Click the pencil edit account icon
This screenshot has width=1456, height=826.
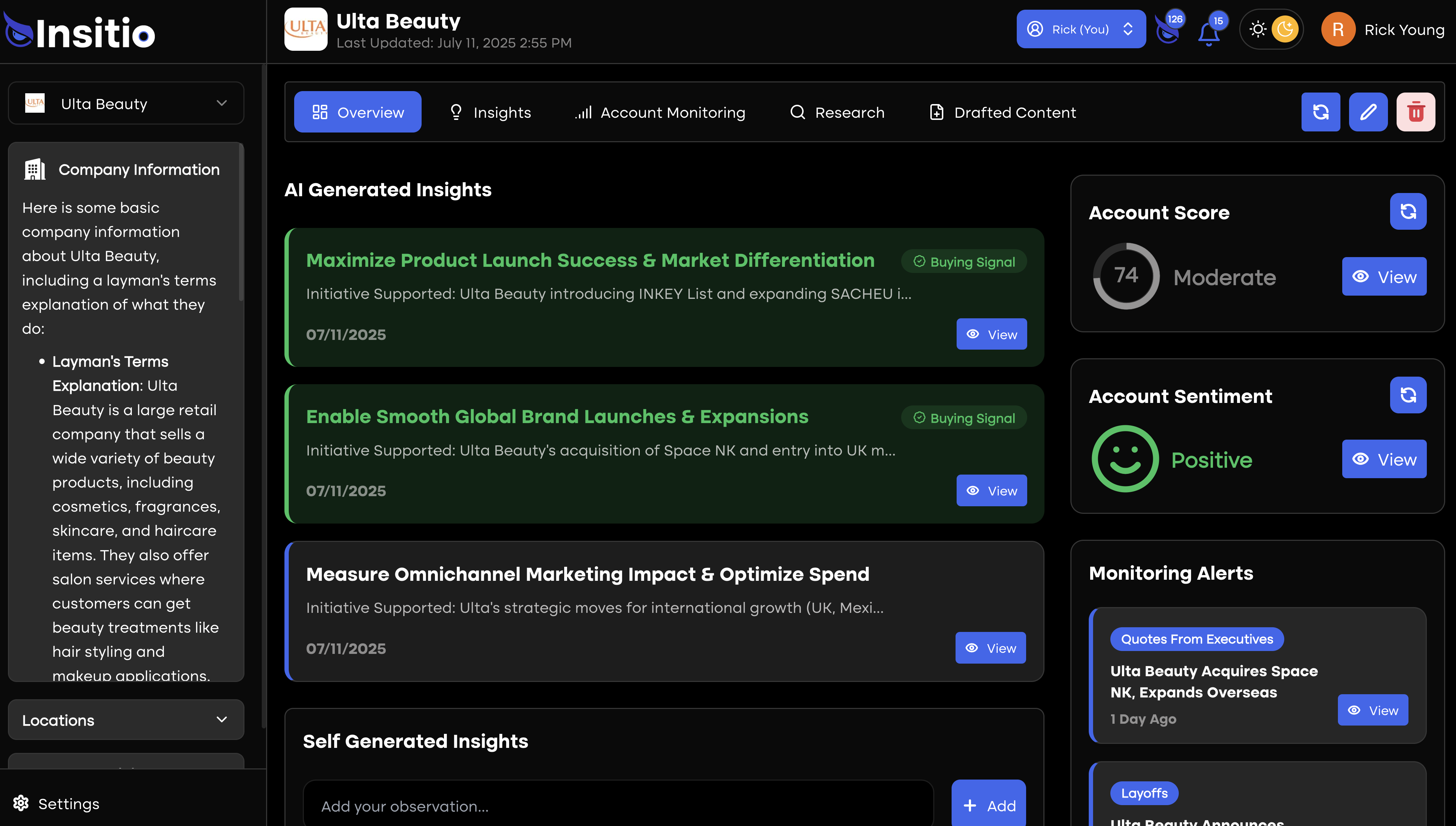coord(1367,112)
